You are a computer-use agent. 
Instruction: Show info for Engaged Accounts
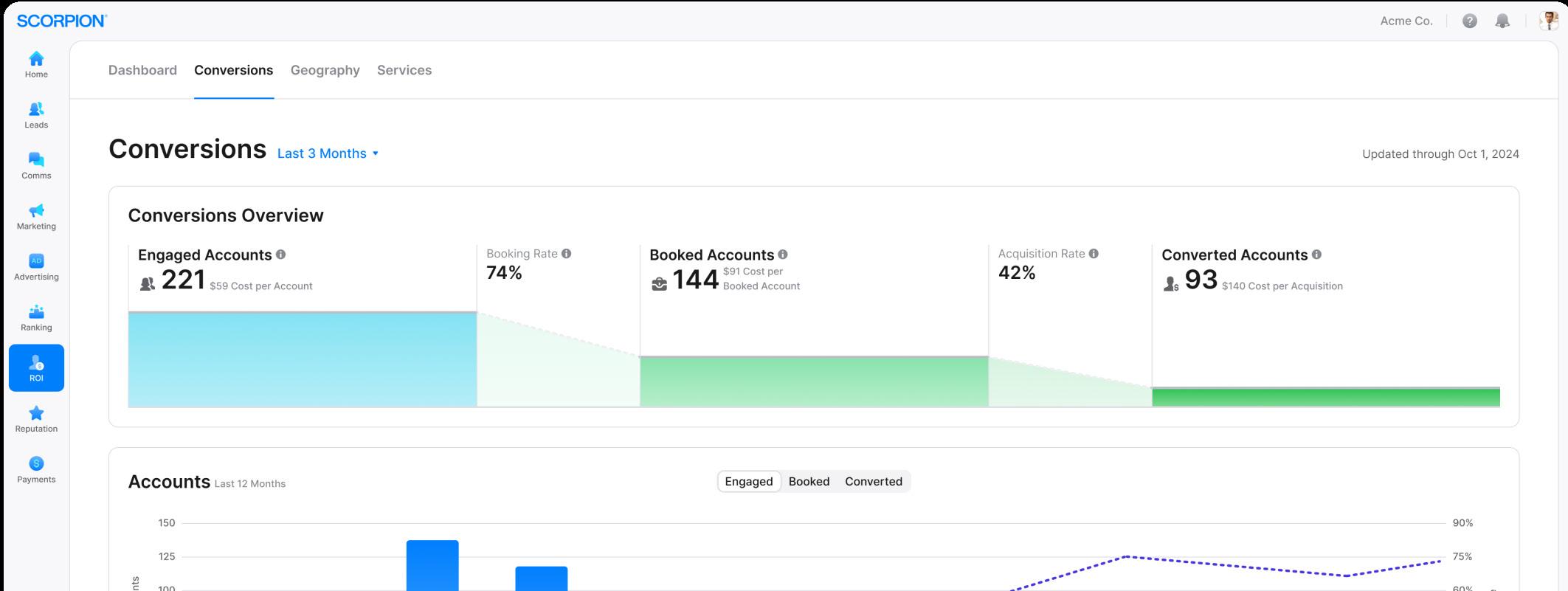click(280, 255)
